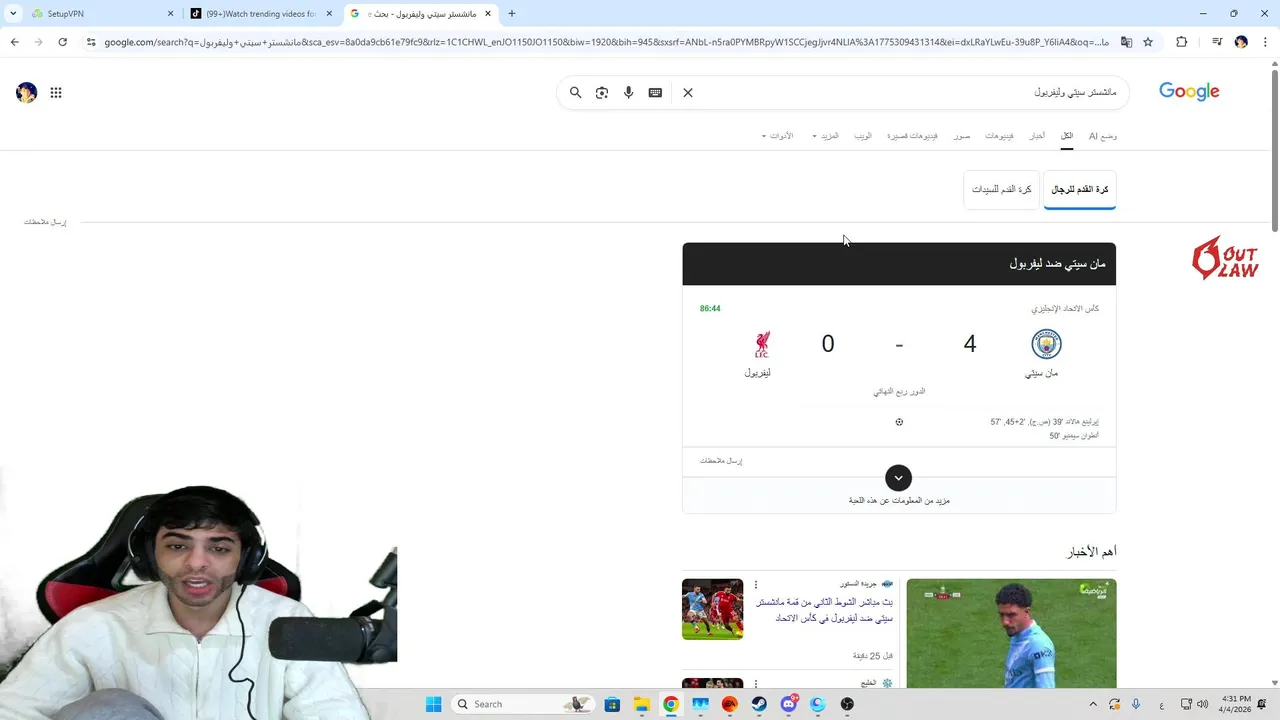The image size is (1280, 720).
Task: Open the Windows Start menu
Action: point(433,704)
